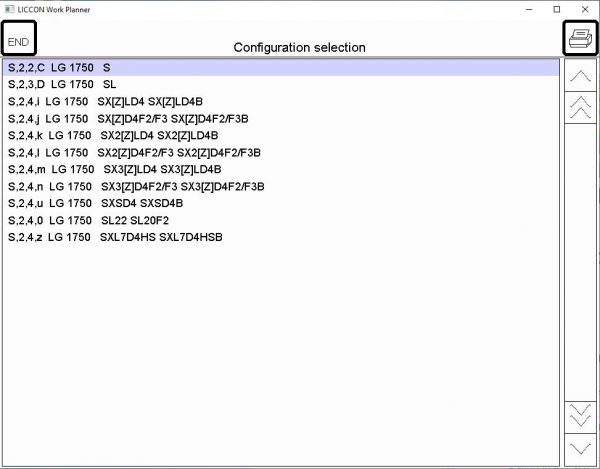Image resolution: width=600 pixels, height=469 pixels.
Task: Choose row S,2,4,l SX2[Z]D4F2/F3
Action: point(281,153)
